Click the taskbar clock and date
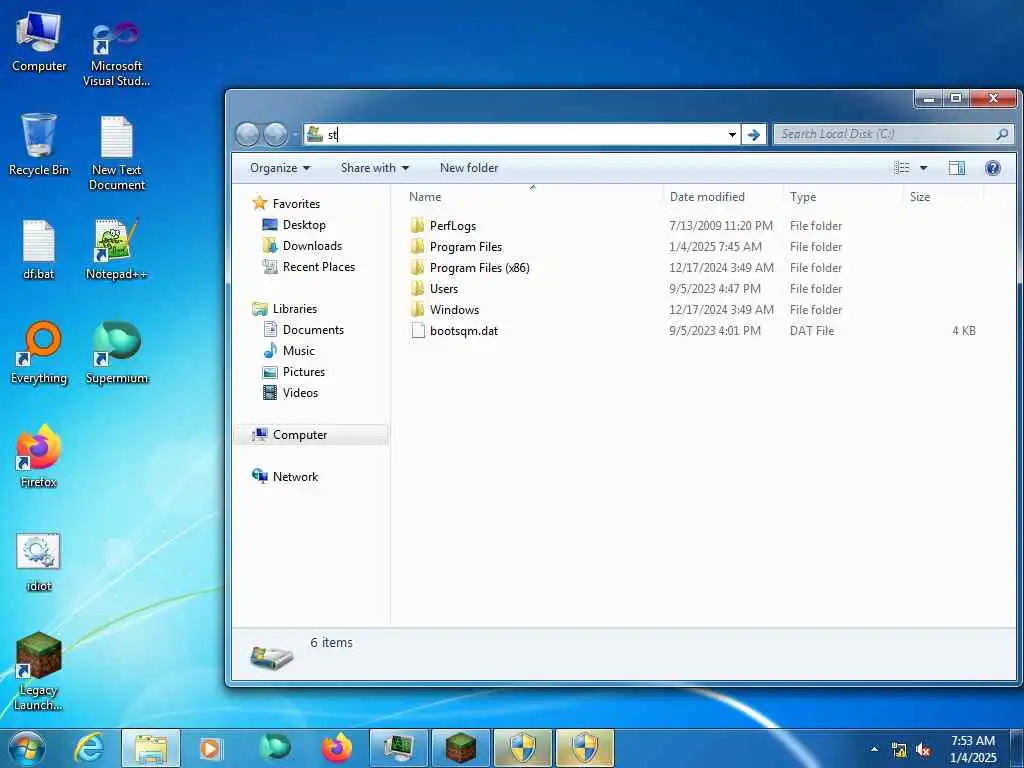Screen dimensions: 1024x768 [973, 749]
